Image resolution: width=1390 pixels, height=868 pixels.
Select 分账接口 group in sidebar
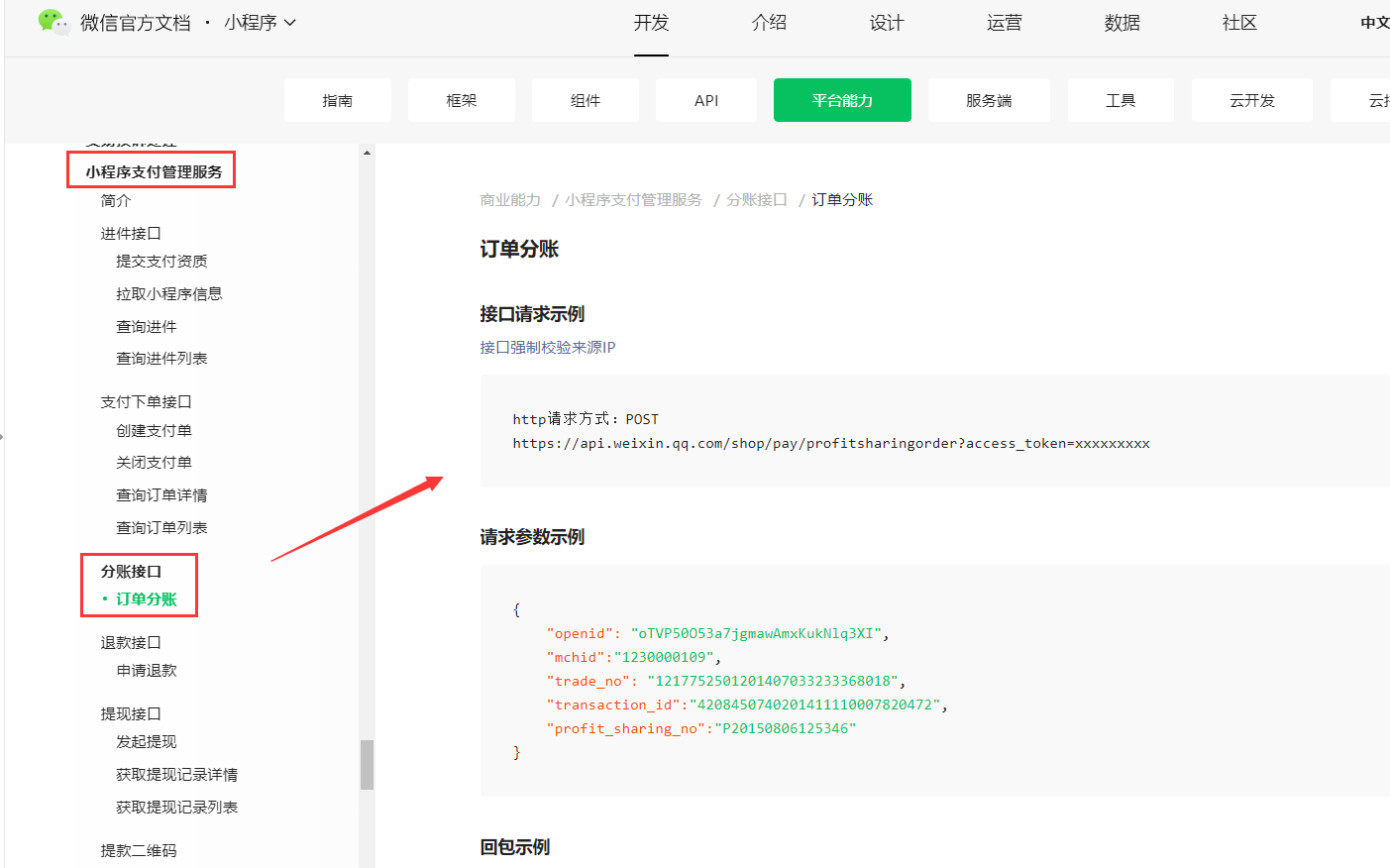[x=131, y=571]
